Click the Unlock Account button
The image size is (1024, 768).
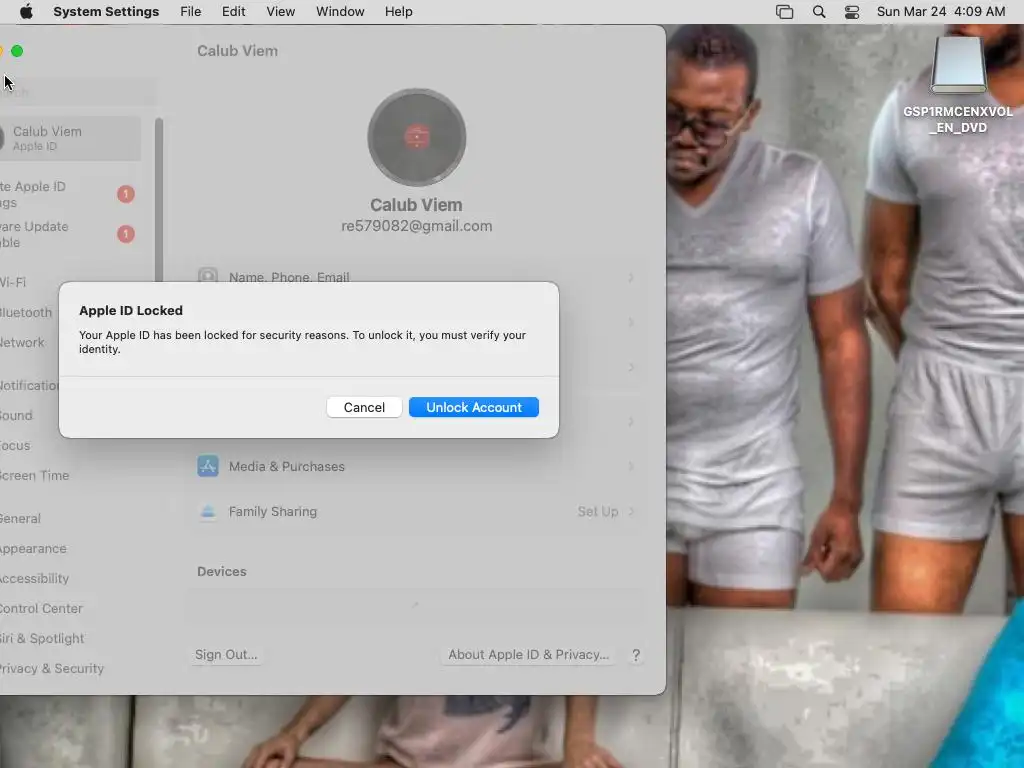(x=473, y=407)
